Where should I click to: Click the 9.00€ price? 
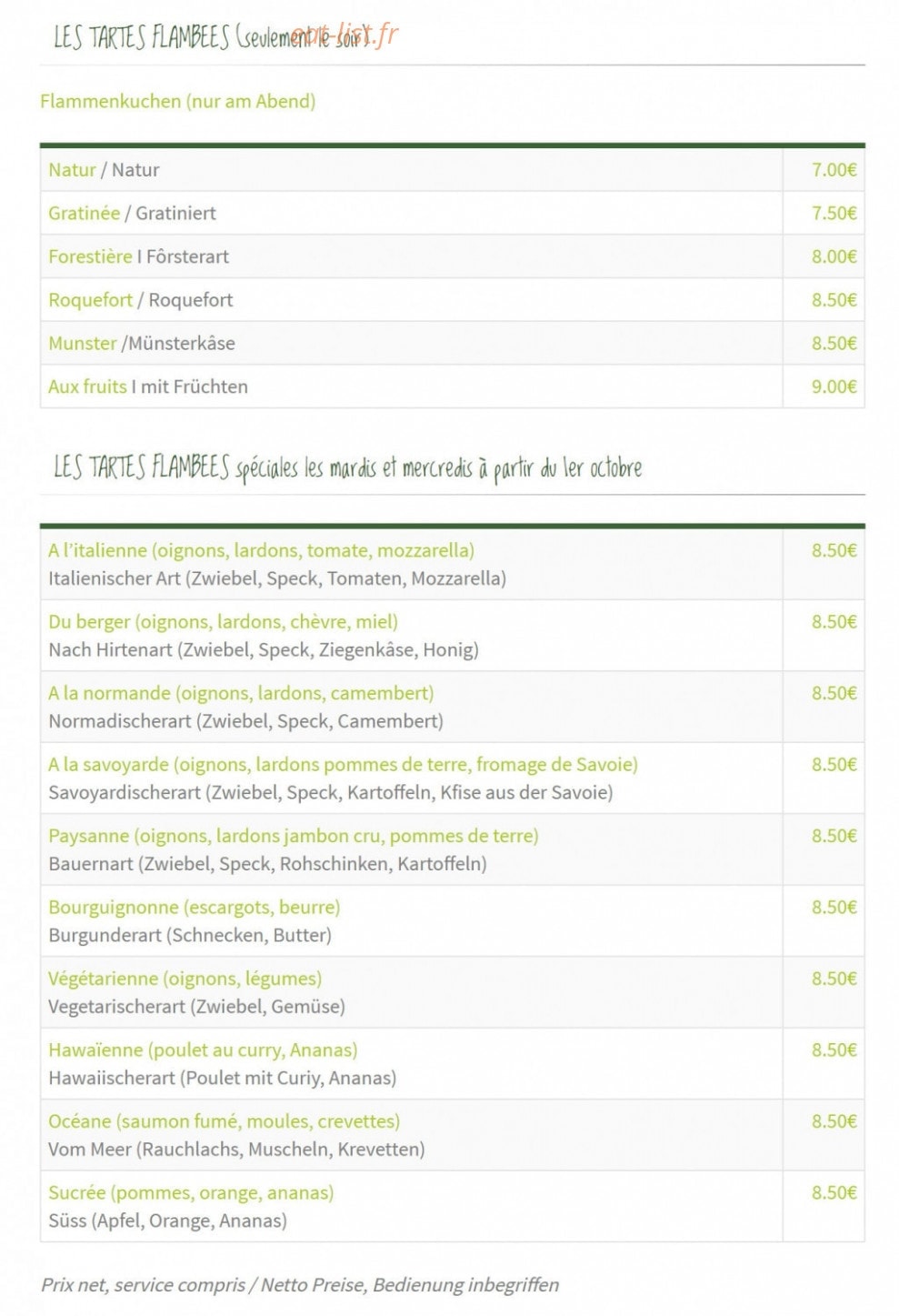(834, 387)
